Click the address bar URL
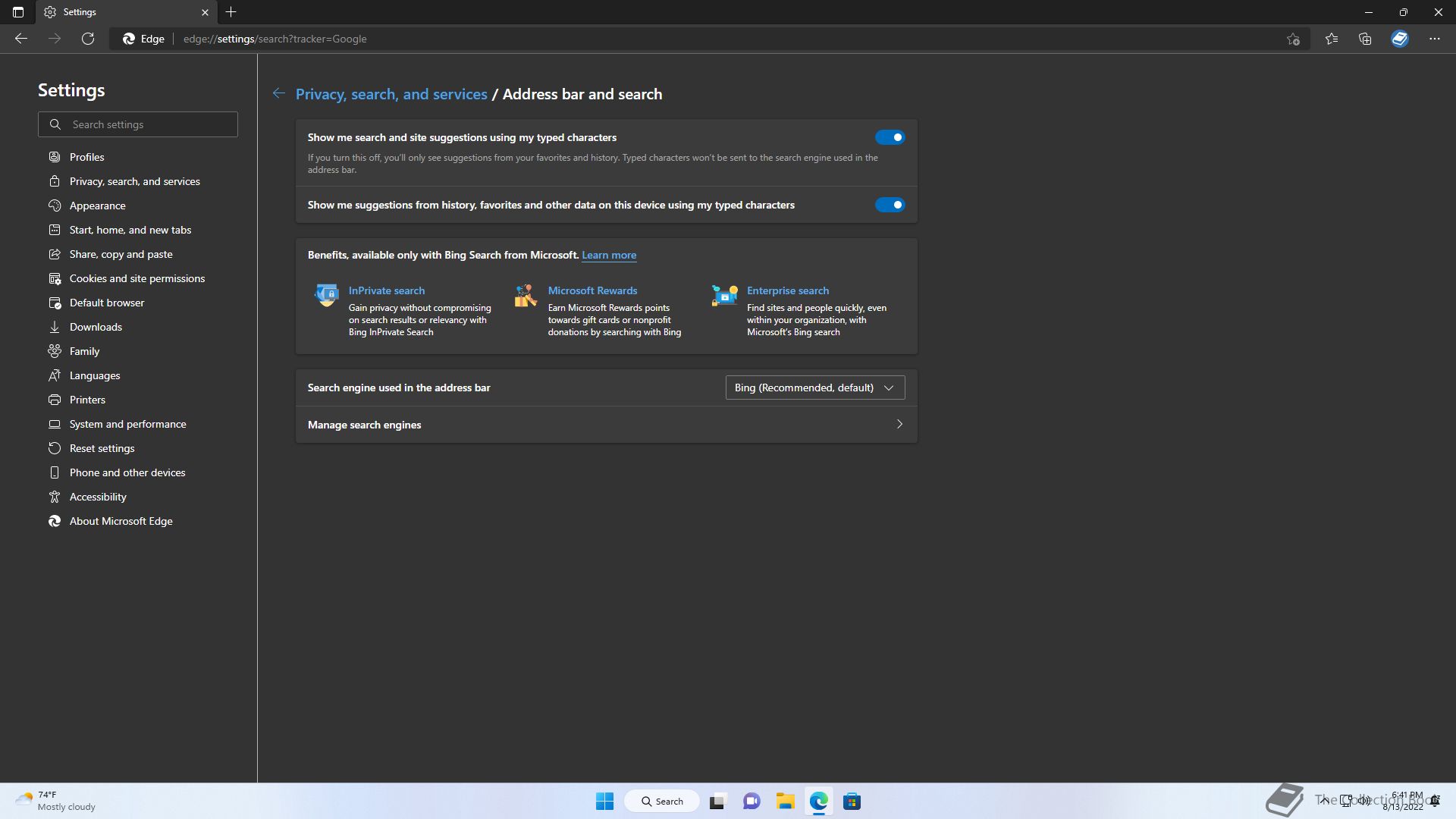 275,39
